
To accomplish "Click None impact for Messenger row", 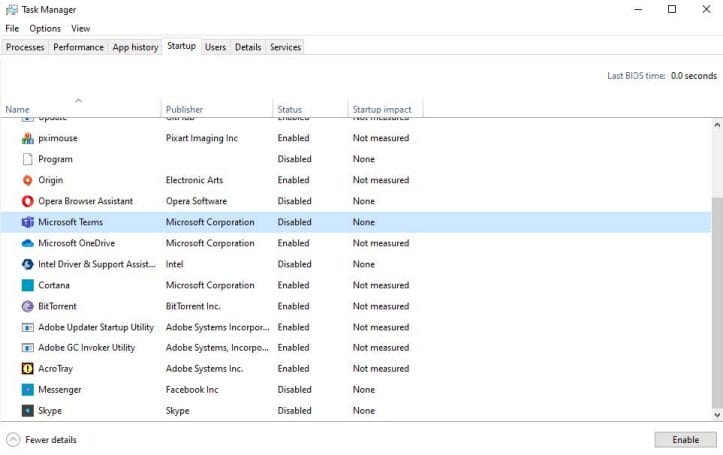I will coord(364,390).
